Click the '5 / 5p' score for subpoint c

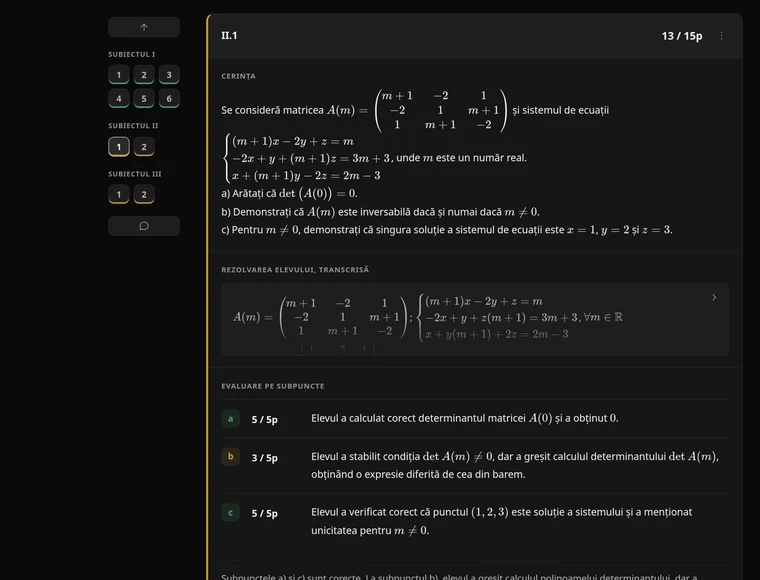[265, 514]
